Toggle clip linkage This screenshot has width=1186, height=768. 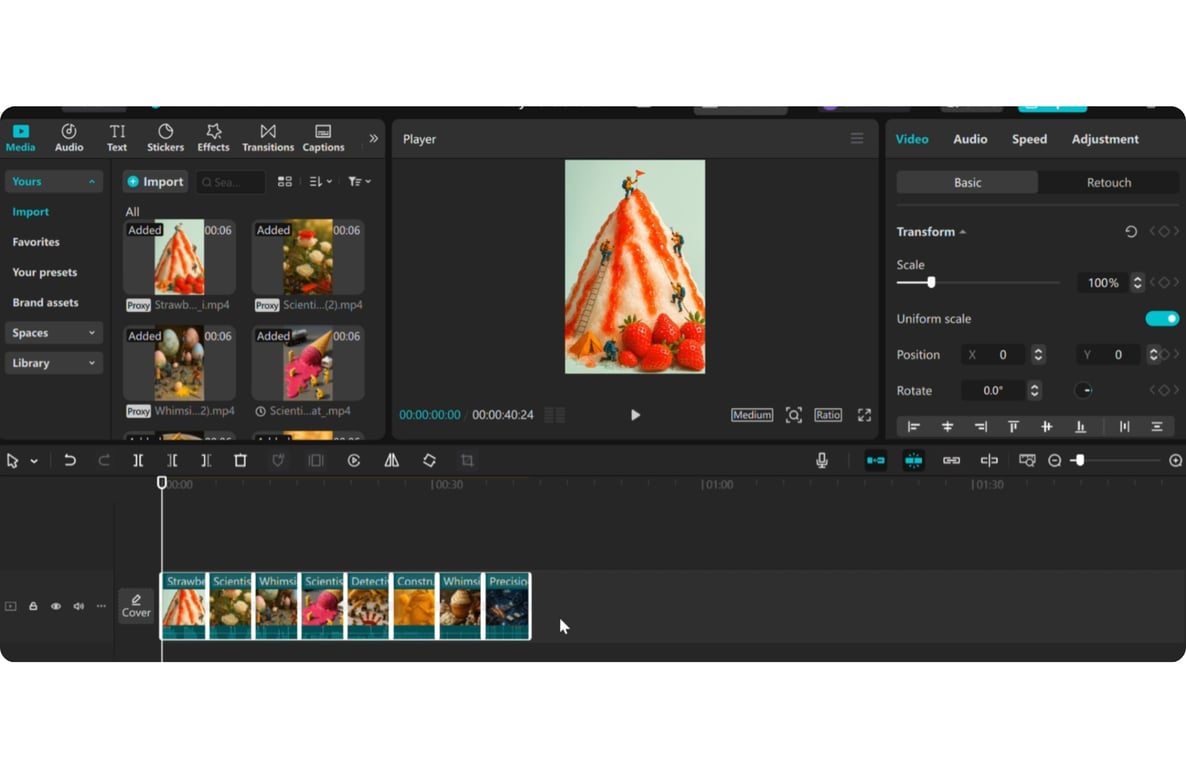pos(952,460)
